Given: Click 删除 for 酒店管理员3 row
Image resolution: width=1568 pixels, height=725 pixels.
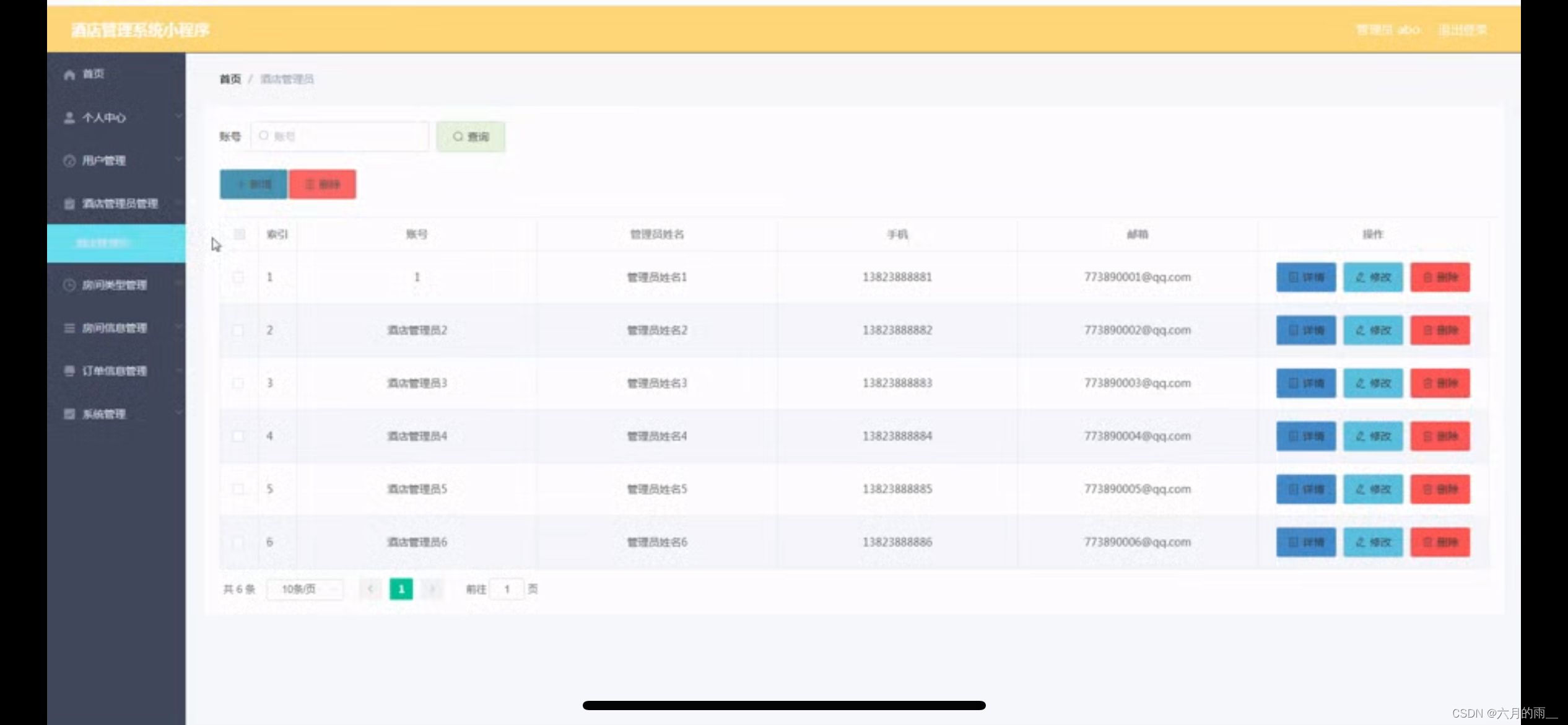Looking at the screenshot, I should point(1440,383).
